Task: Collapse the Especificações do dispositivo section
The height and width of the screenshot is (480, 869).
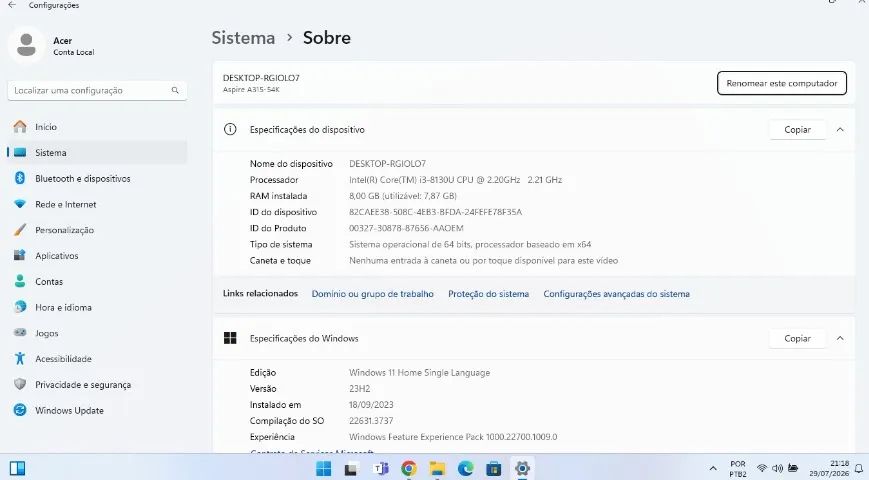Action: 840,129
